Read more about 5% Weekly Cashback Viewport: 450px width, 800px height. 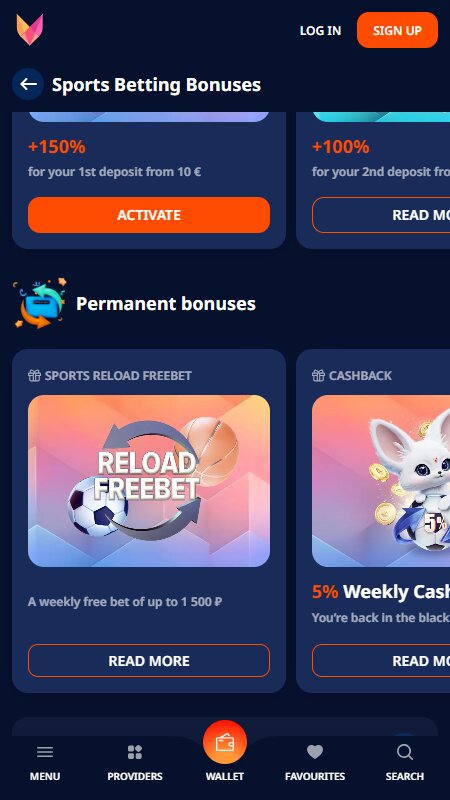click(x=381, y=661)
